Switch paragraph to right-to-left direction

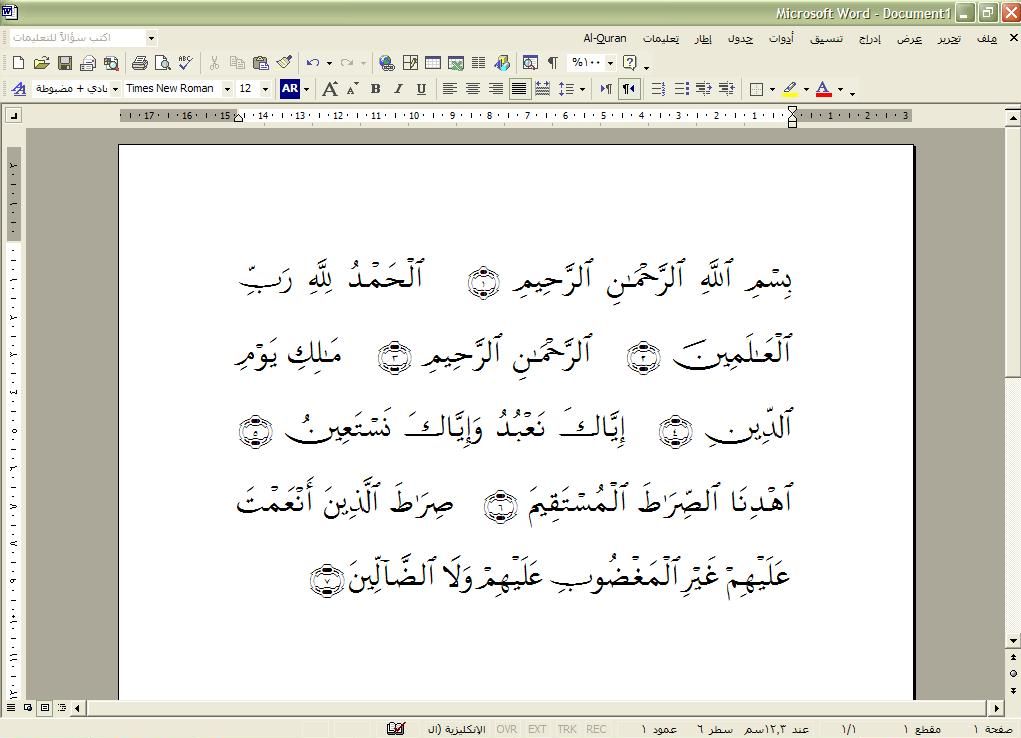(629, 89)
